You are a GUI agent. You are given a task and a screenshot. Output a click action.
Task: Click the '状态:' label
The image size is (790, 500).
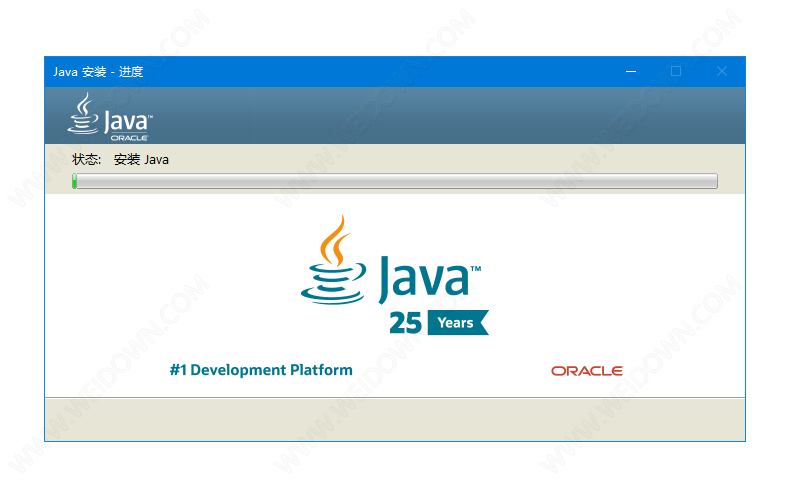(86, 160)
